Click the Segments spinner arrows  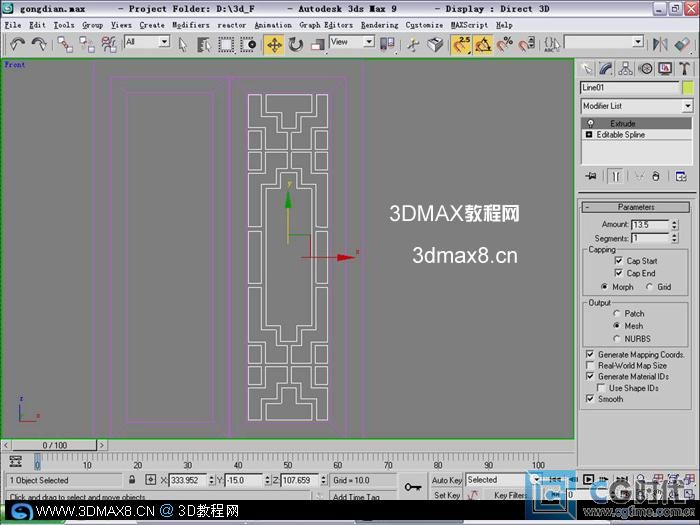[675, 238]
